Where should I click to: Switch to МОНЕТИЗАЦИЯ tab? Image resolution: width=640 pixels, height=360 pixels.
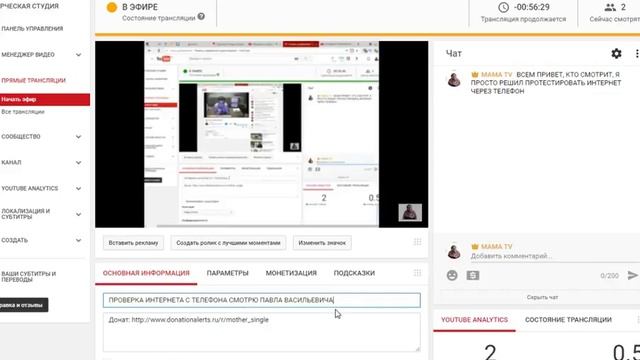291,273
